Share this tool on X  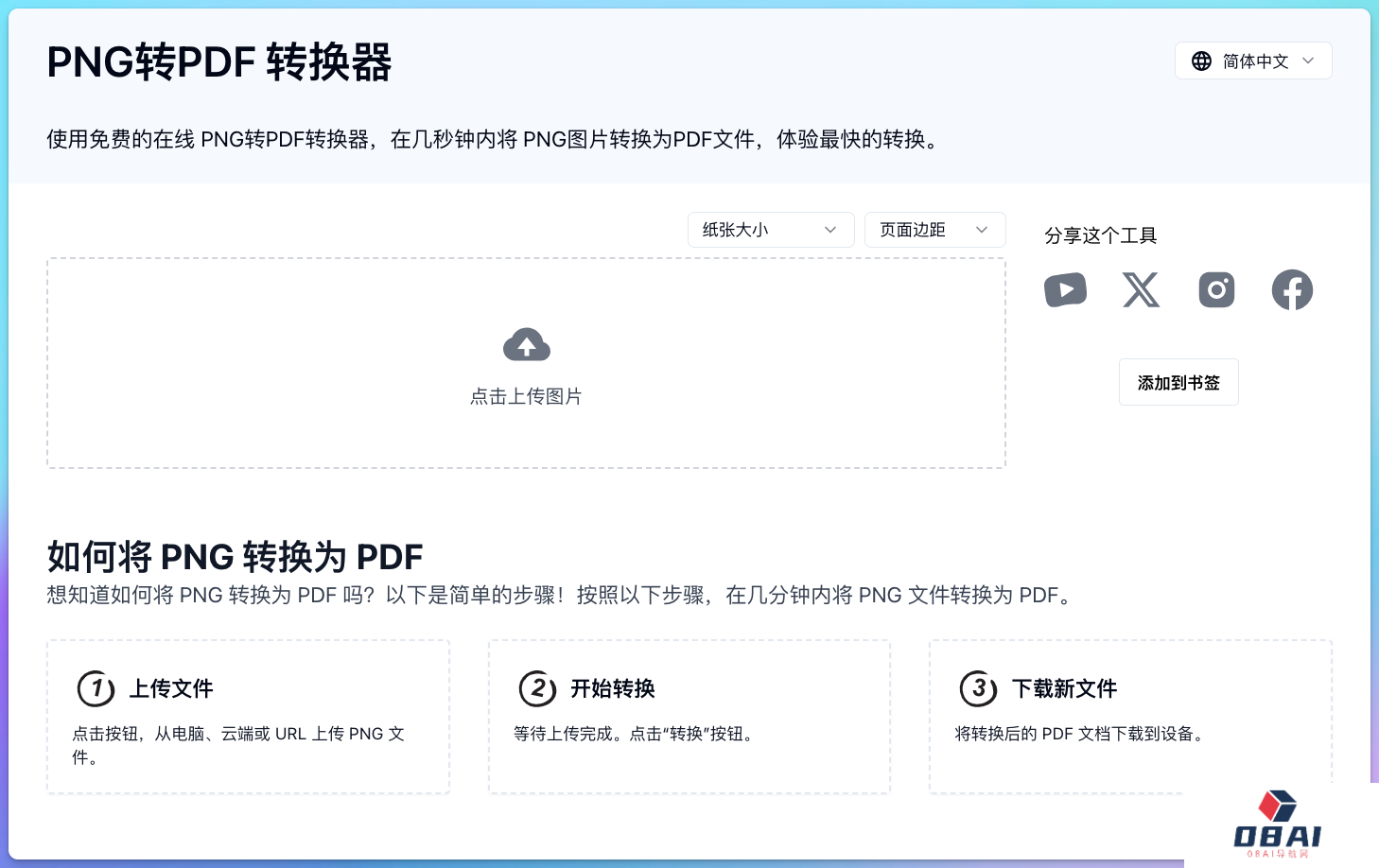[x=1141, y=290]
